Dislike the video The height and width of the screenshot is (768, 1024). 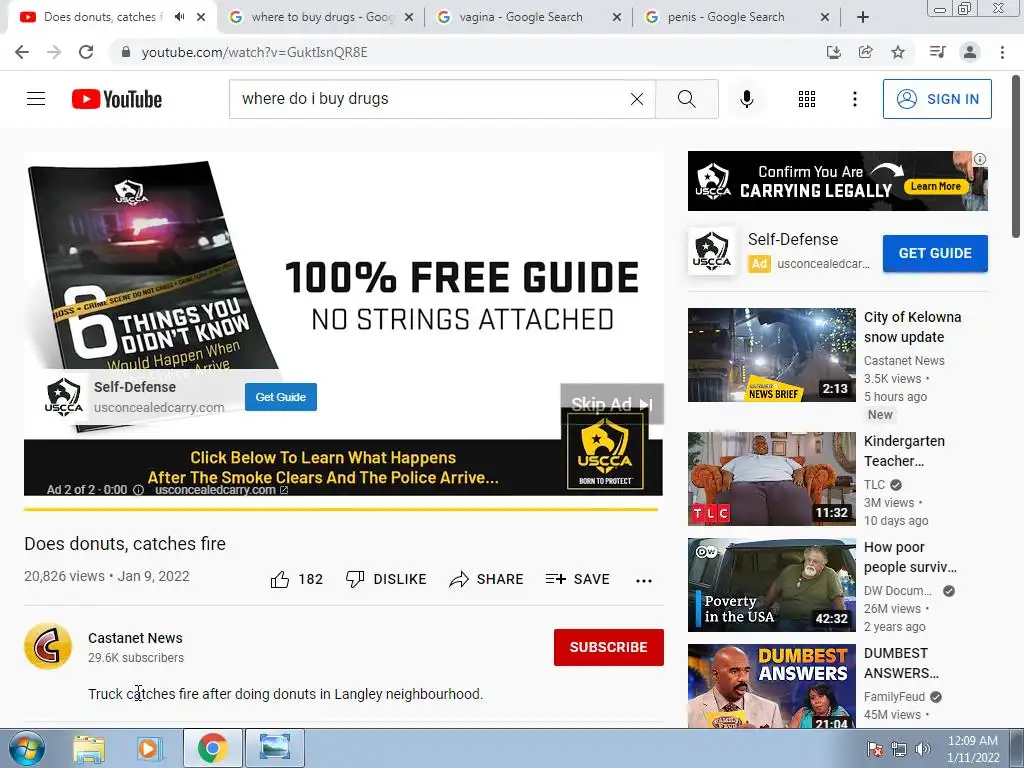pos(386,579)
